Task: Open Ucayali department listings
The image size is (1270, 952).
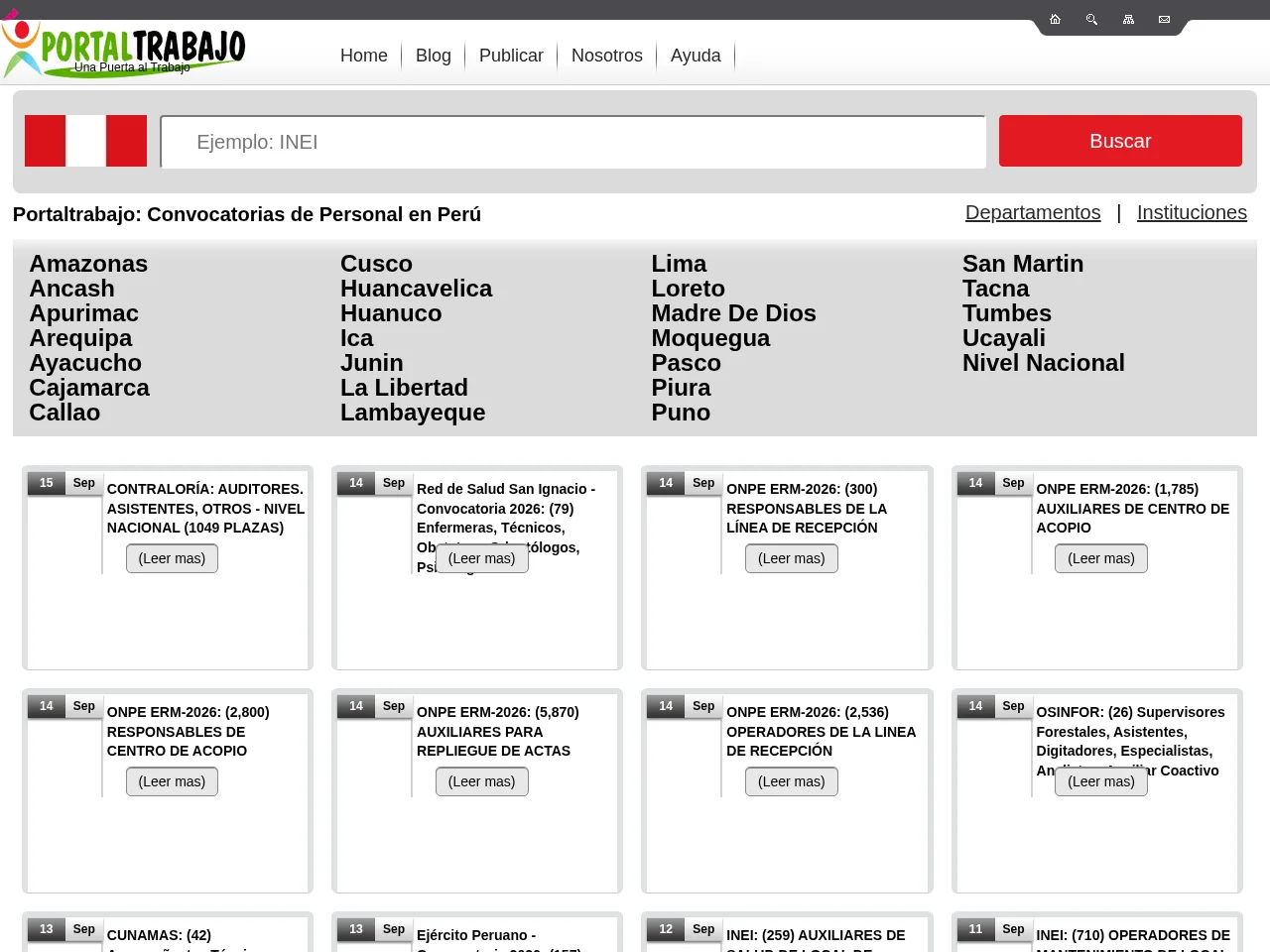Action: click(1003, 338)
